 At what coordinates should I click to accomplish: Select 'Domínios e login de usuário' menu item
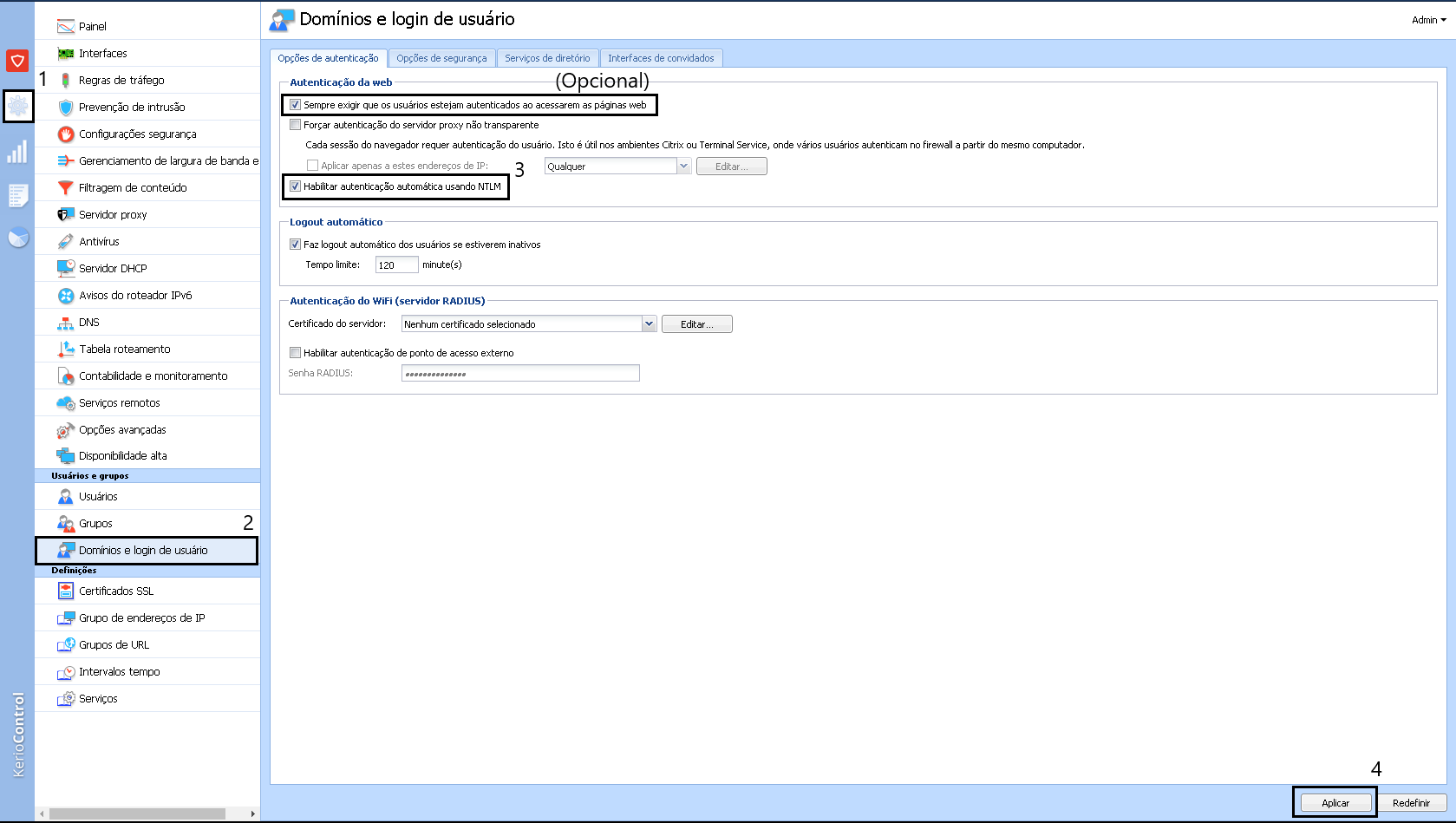[147, 551]
